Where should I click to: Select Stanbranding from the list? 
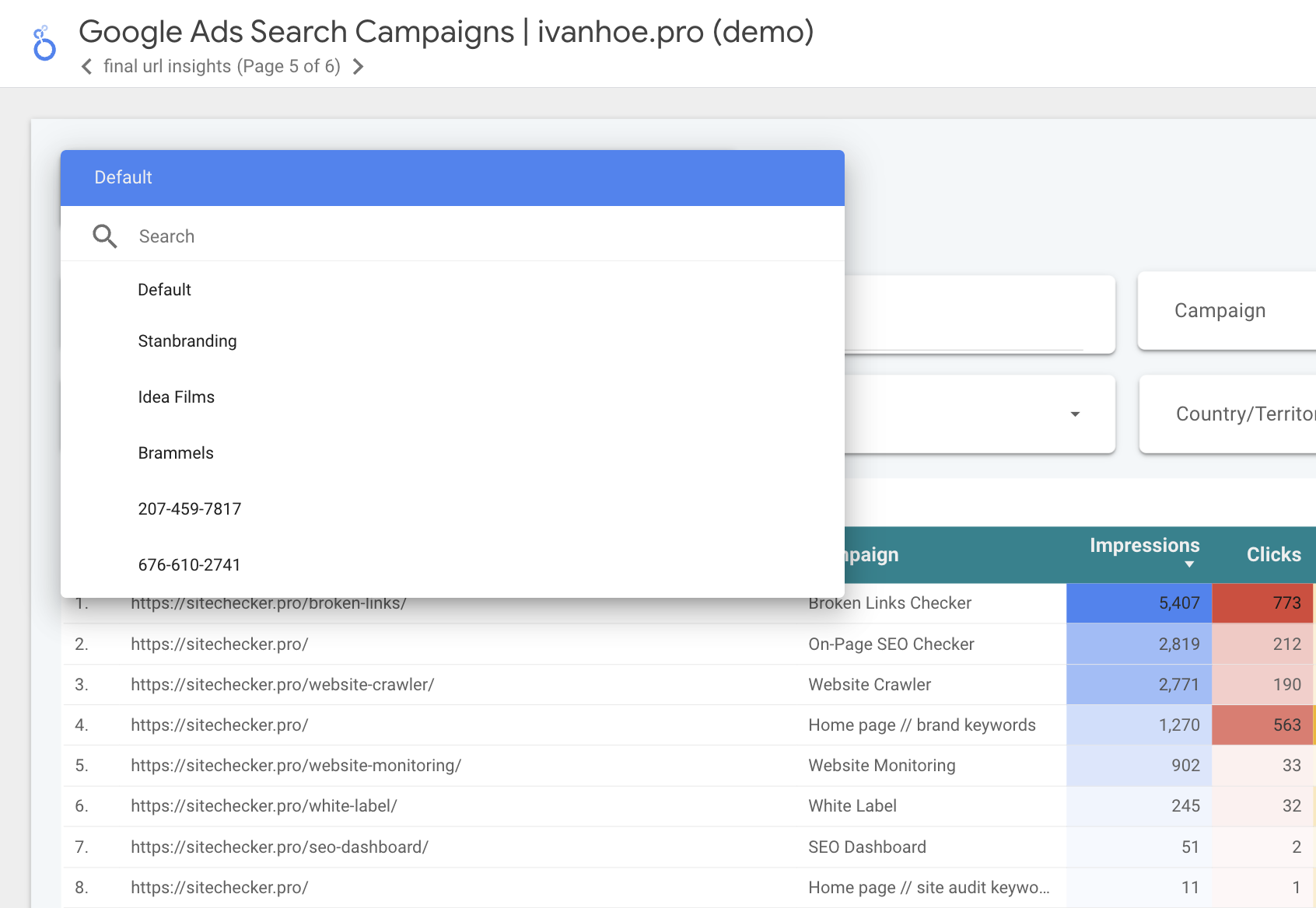(187, 341)
